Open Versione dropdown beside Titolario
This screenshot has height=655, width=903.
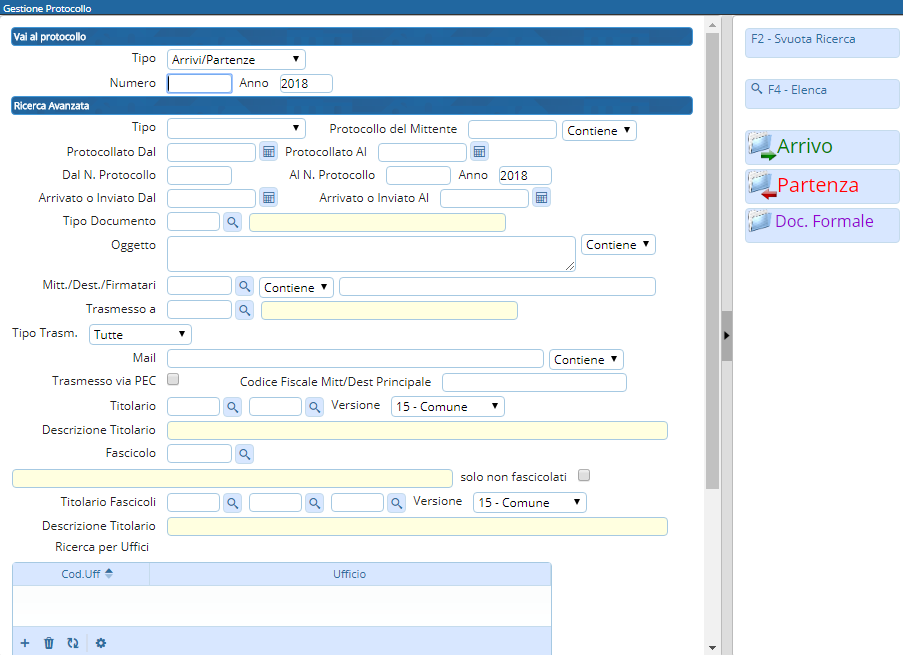447,406
